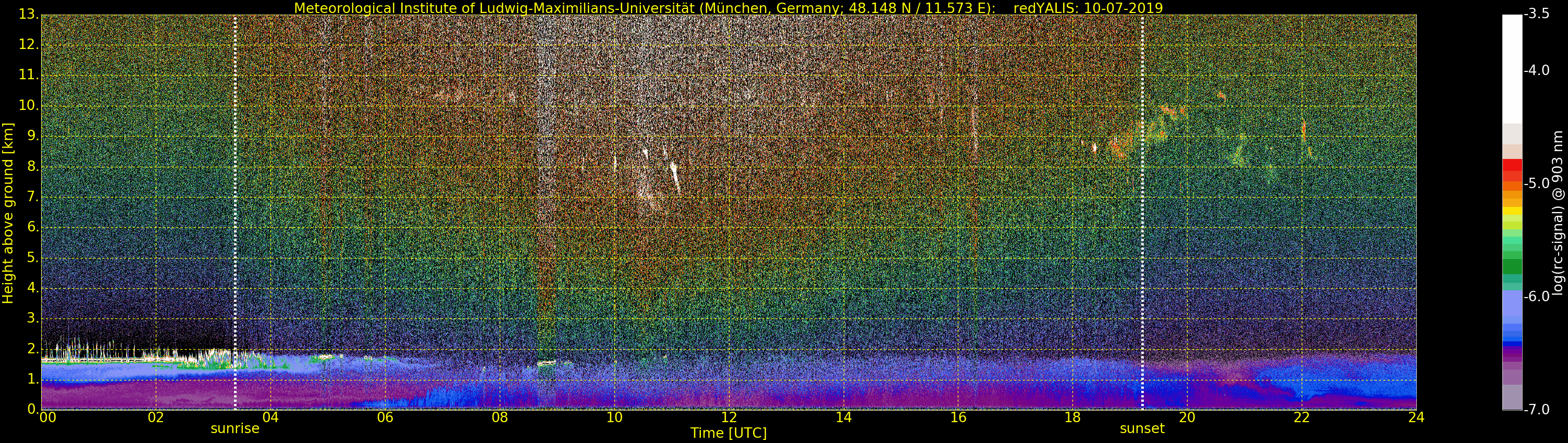The height and width of the screenshot is (443, 1568).
Task: Click time tick label '16'
Action: (x=958, y=417)
